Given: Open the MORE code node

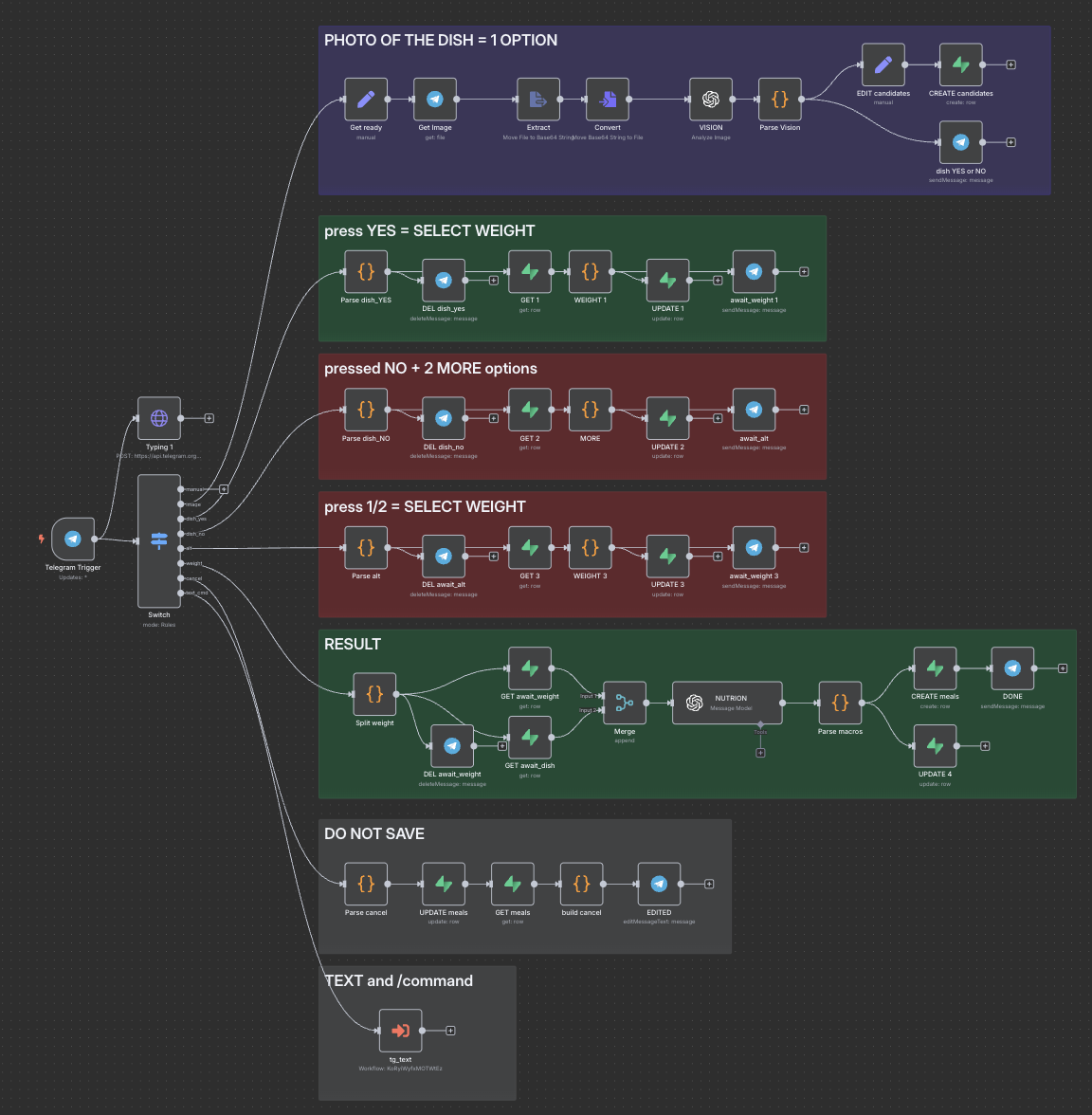Looking at the screenshot, I should 590,410.
